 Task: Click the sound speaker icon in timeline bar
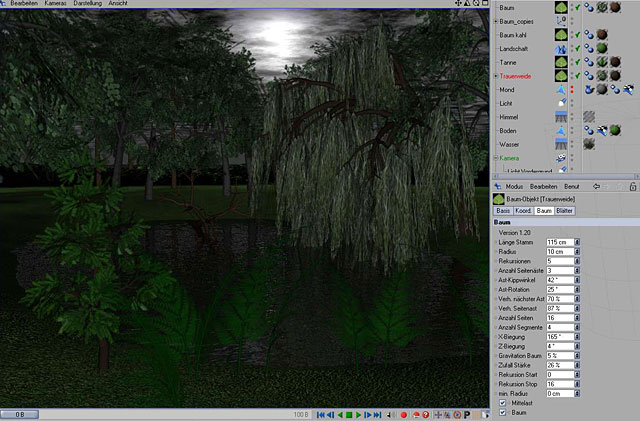point(390,415)
